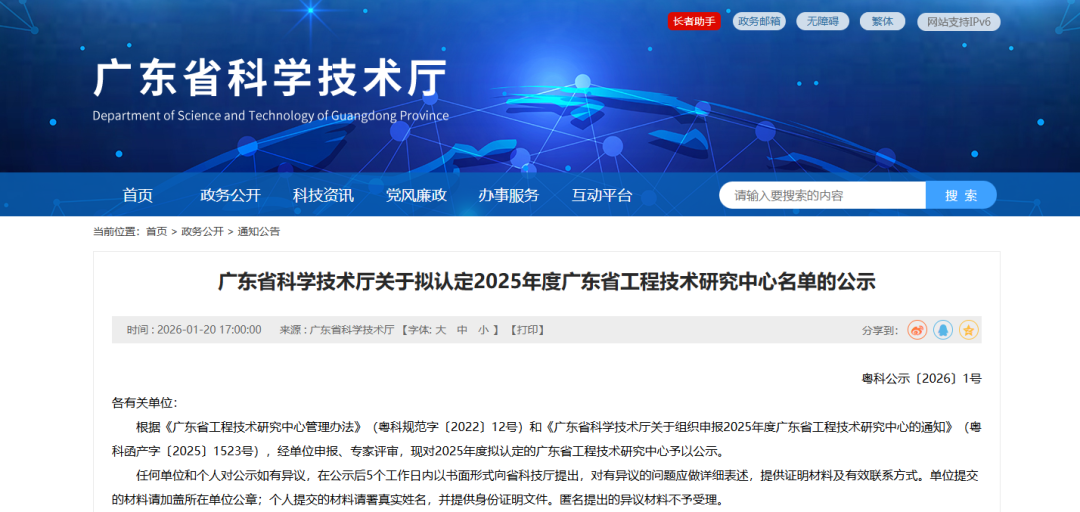
Task: Share the article to Weibo
Action: (x=917, y=330)
